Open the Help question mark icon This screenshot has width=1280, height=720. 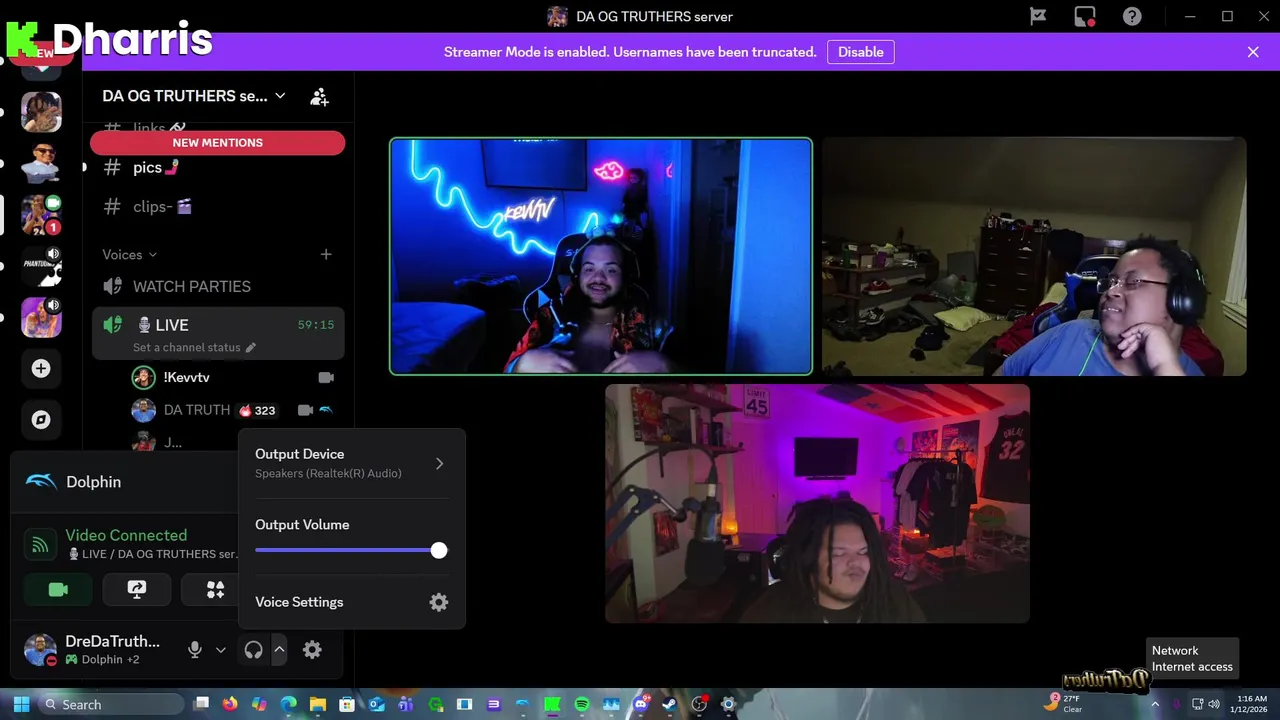1132,16
